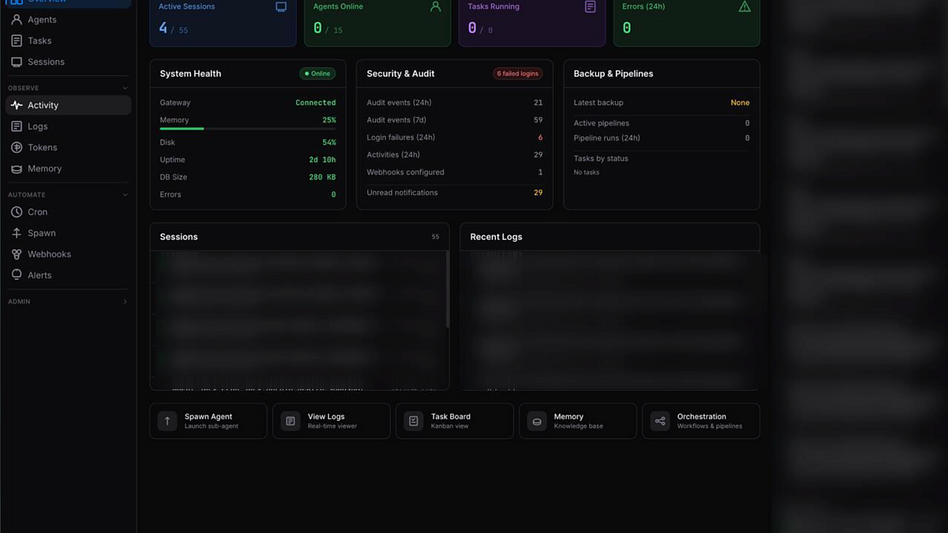The height and width of the screenshot is (533, 948).
Task: Click the Active pipelines row
Action: click(x=661, y=123)
